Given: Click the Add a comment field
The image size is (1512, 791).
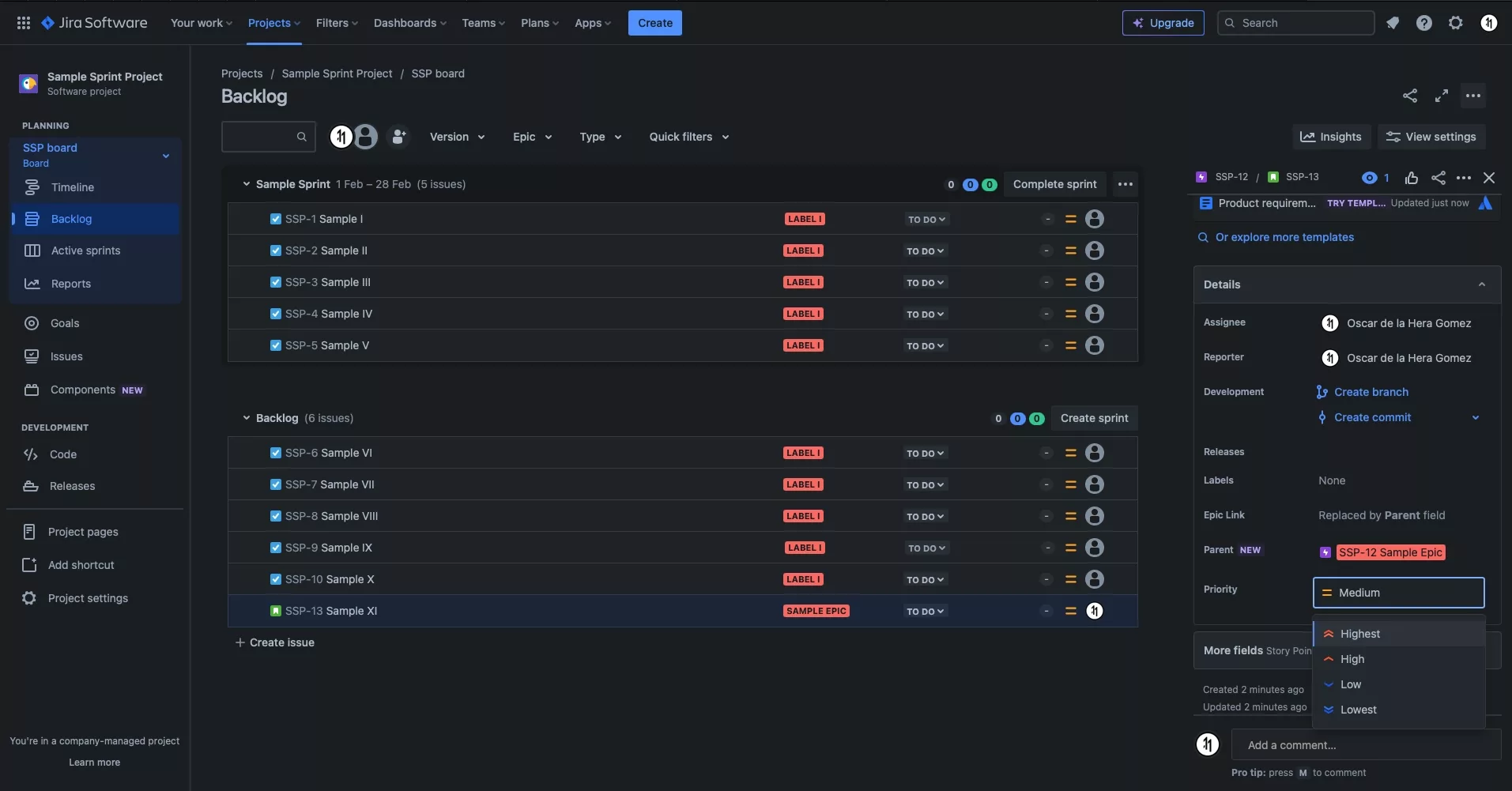Looking at the screenshot, I should pos(1366,745).
